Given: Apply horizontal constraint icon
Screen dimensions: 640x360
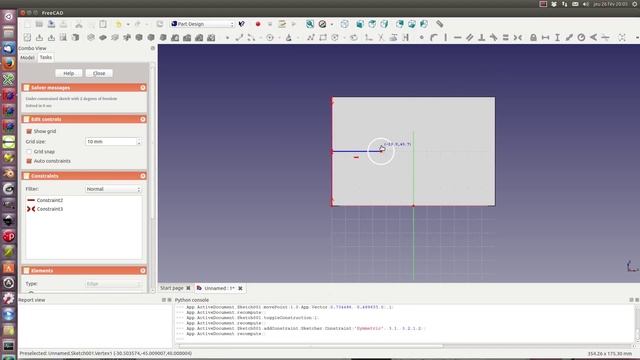Looking at the screenshot, I should (458, 38).
